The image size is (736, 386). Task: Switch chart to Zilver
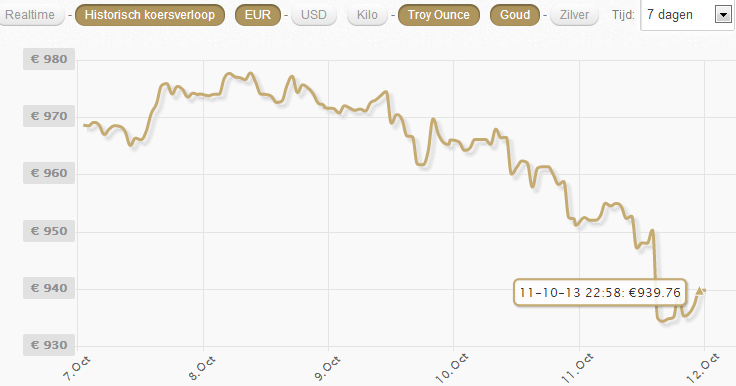pos(574,15)
